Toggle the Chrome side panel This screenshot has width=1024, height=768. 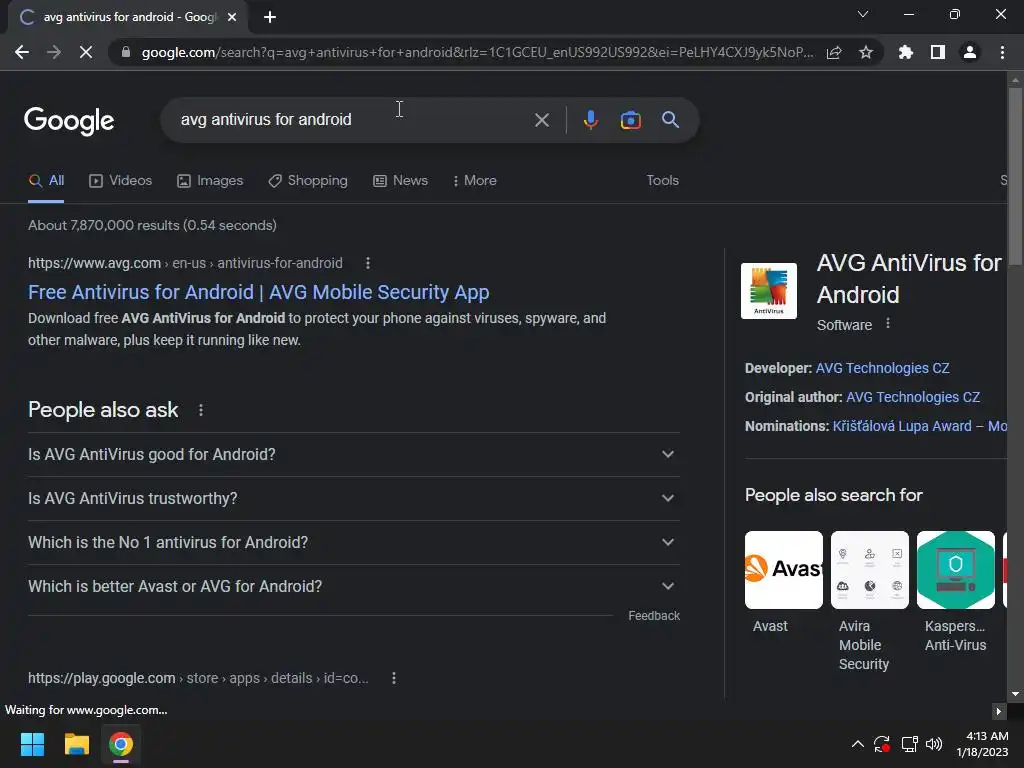coord(938,52)
